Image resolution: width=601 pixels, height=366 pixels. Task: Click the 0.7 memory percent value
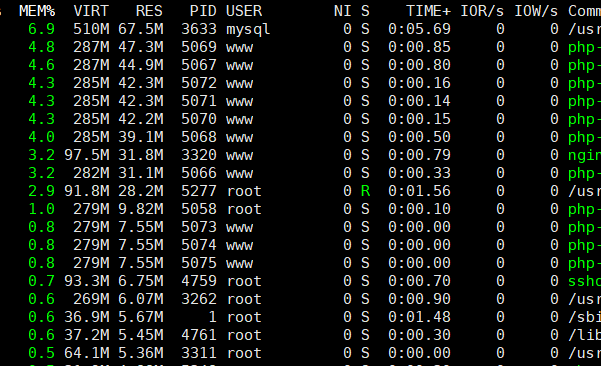tap(41, 281)
